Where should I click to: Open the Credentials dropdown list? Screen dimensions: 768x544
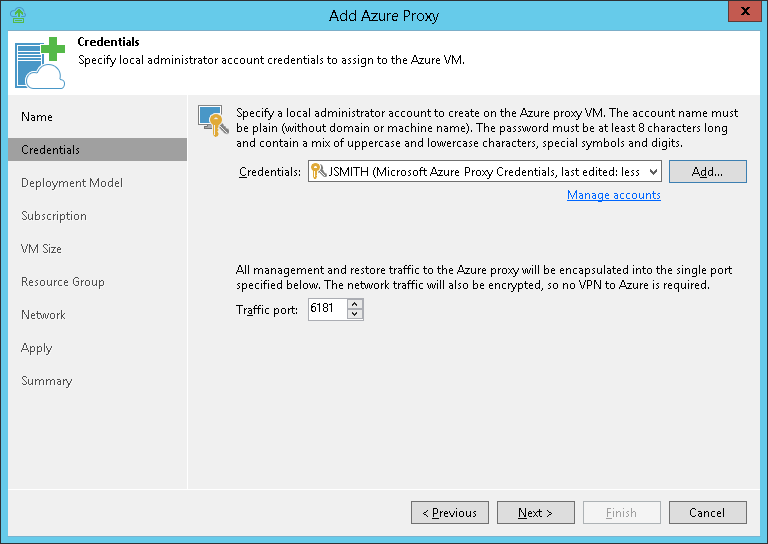pyautogui.click(x=653, y=172)
